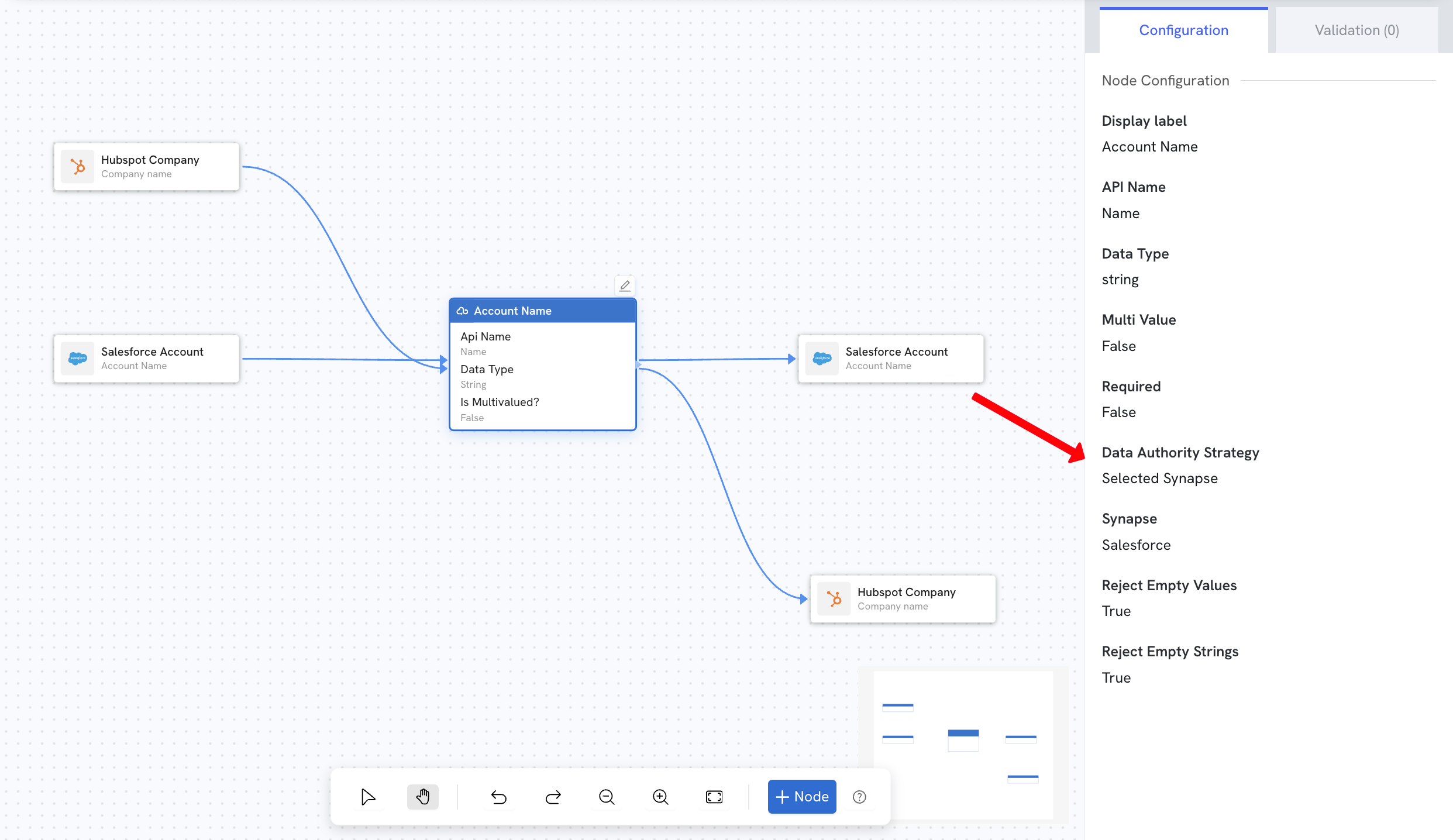Image resolution: width=1453 pixels, height=840 pixels.
Task: Undo the last canvas action
Action: click(499, 797)
